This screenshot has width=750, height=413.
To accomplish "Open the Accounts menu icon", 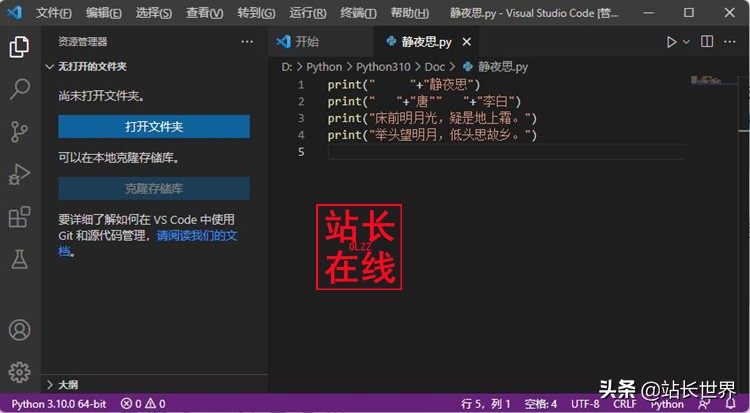I will pyautogui.click(x=19, y=330).
